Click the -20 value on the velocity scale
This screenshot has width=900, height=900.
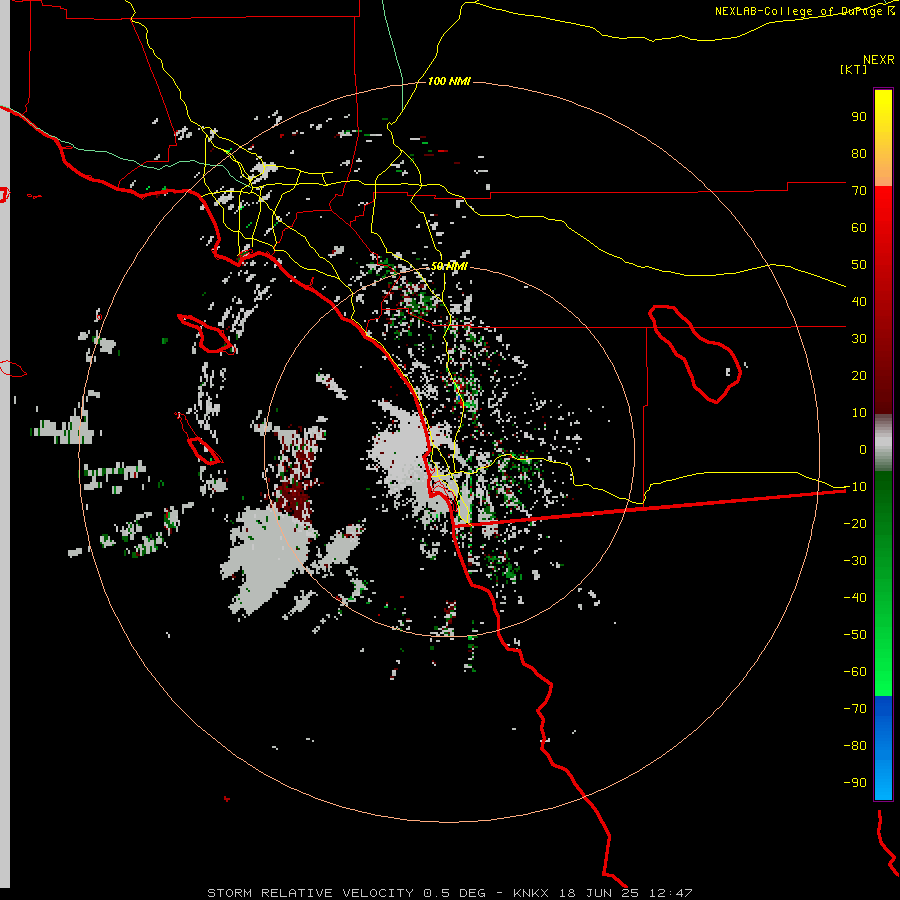(x=855, y=524)
